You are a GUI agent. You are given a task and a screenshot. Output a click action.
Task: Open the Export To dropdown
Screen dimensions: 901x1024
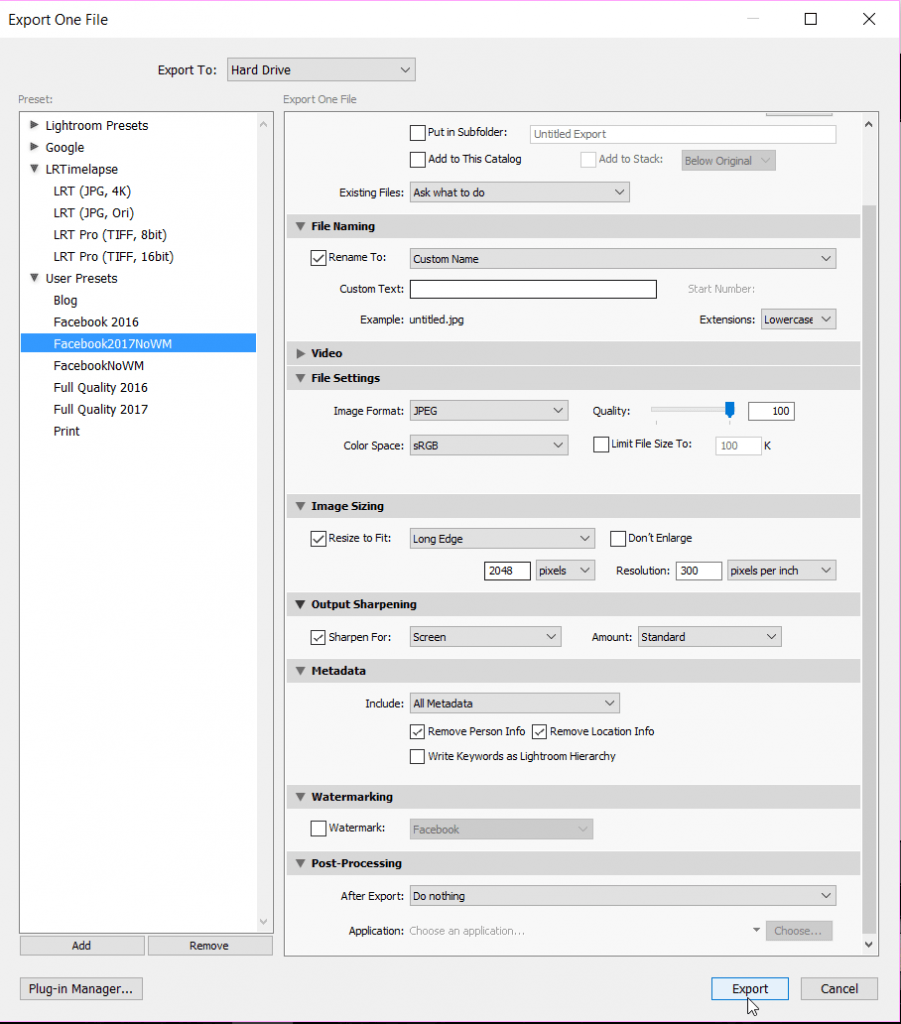pyautogui.click(x=320, y=69)
